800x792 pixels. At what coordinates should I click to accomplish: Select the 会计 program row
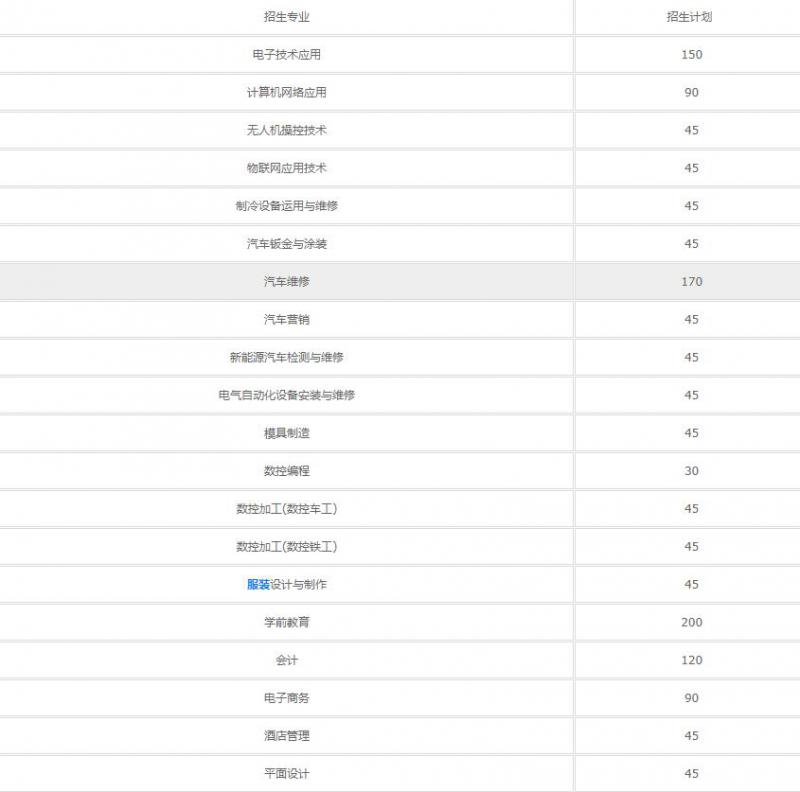pos(287,661)
